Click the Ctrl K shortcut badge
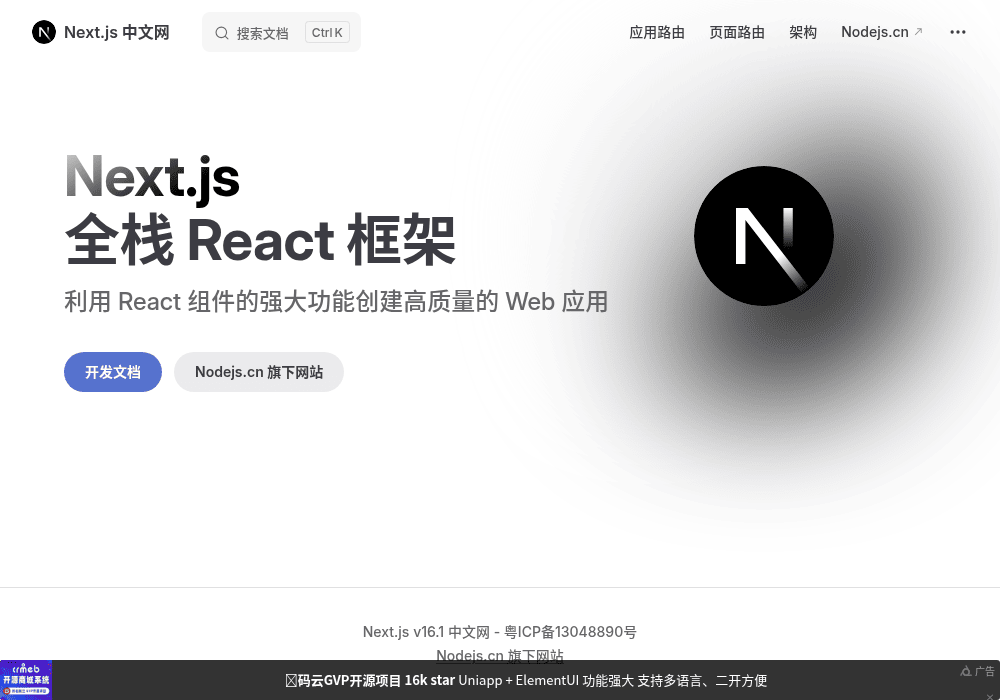This screenshot has width=1000, height=700. click(x=327, y=33)
